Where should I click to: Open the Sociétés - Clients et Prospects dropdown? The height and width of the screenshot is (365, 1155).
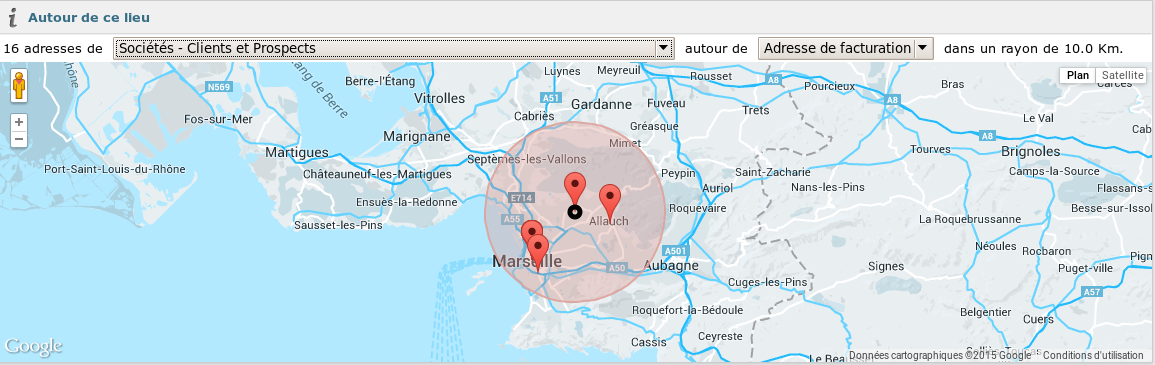tap(393, 49)
